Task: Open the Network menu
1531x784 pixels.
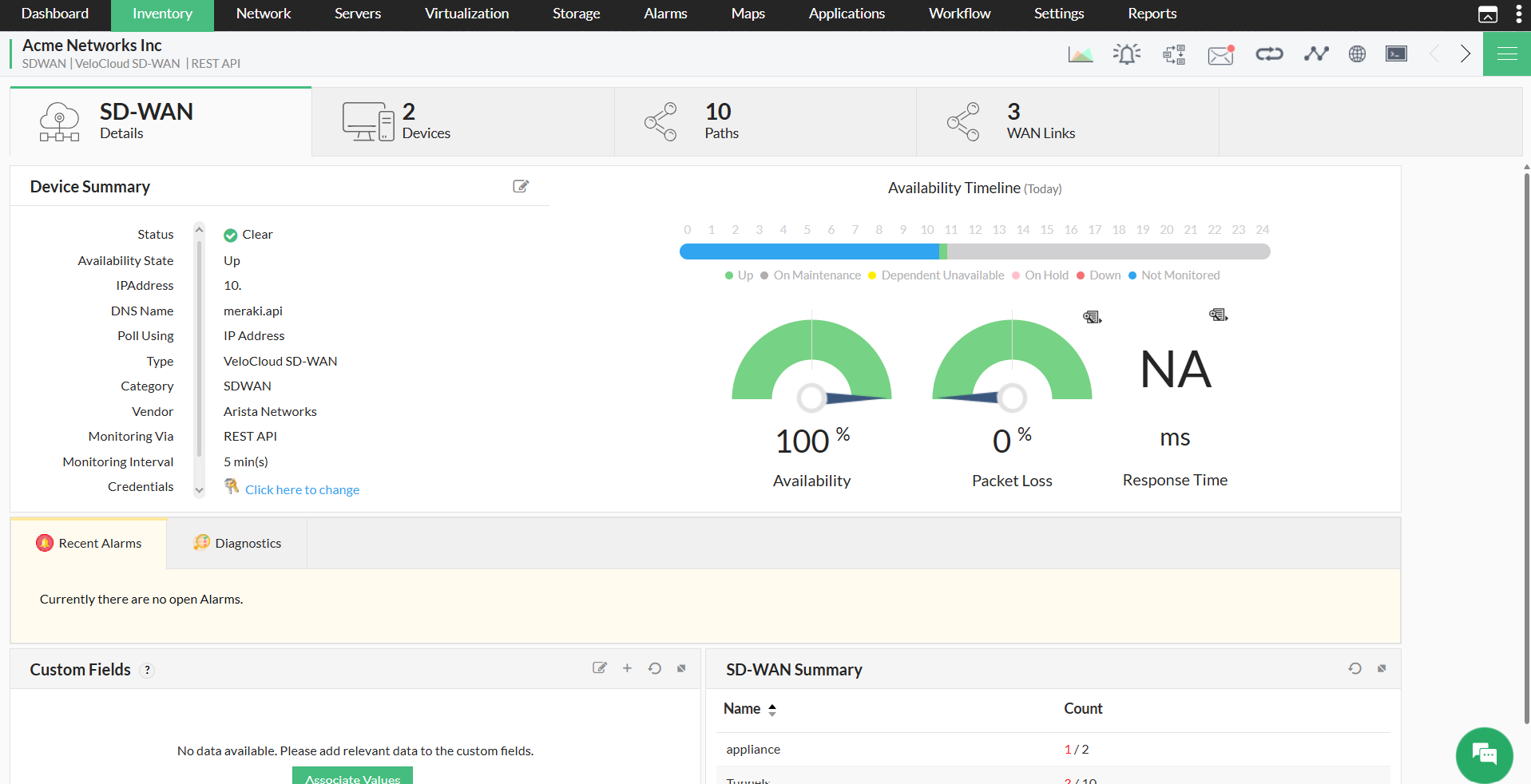Action: 264,14
